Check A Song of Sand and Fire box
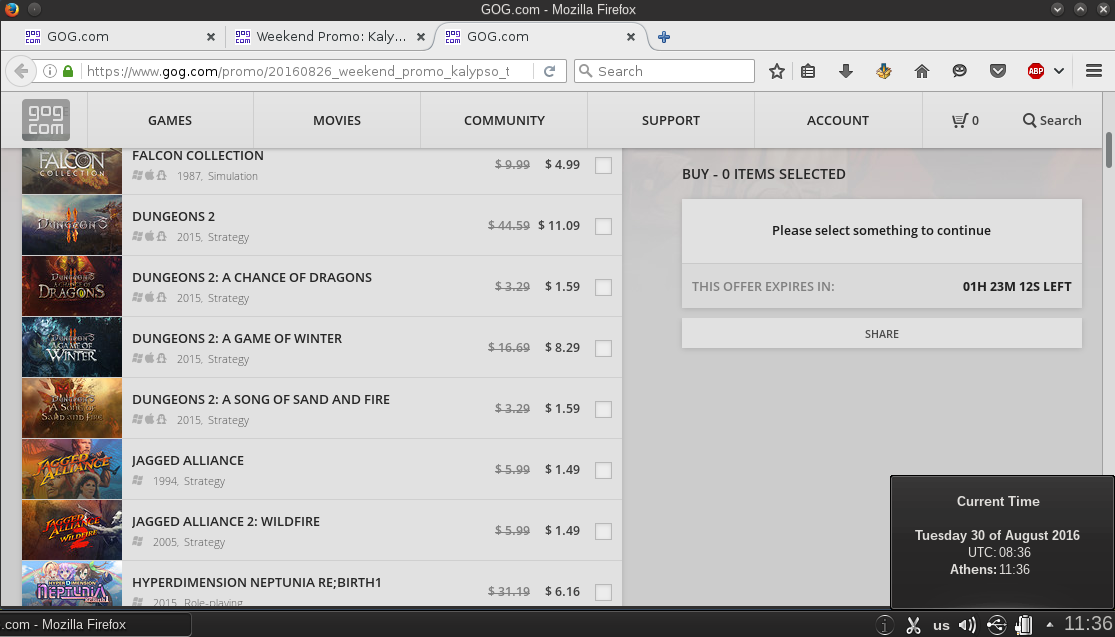The height and width of the screenshot is (637, 1115). tap(603, 410)
